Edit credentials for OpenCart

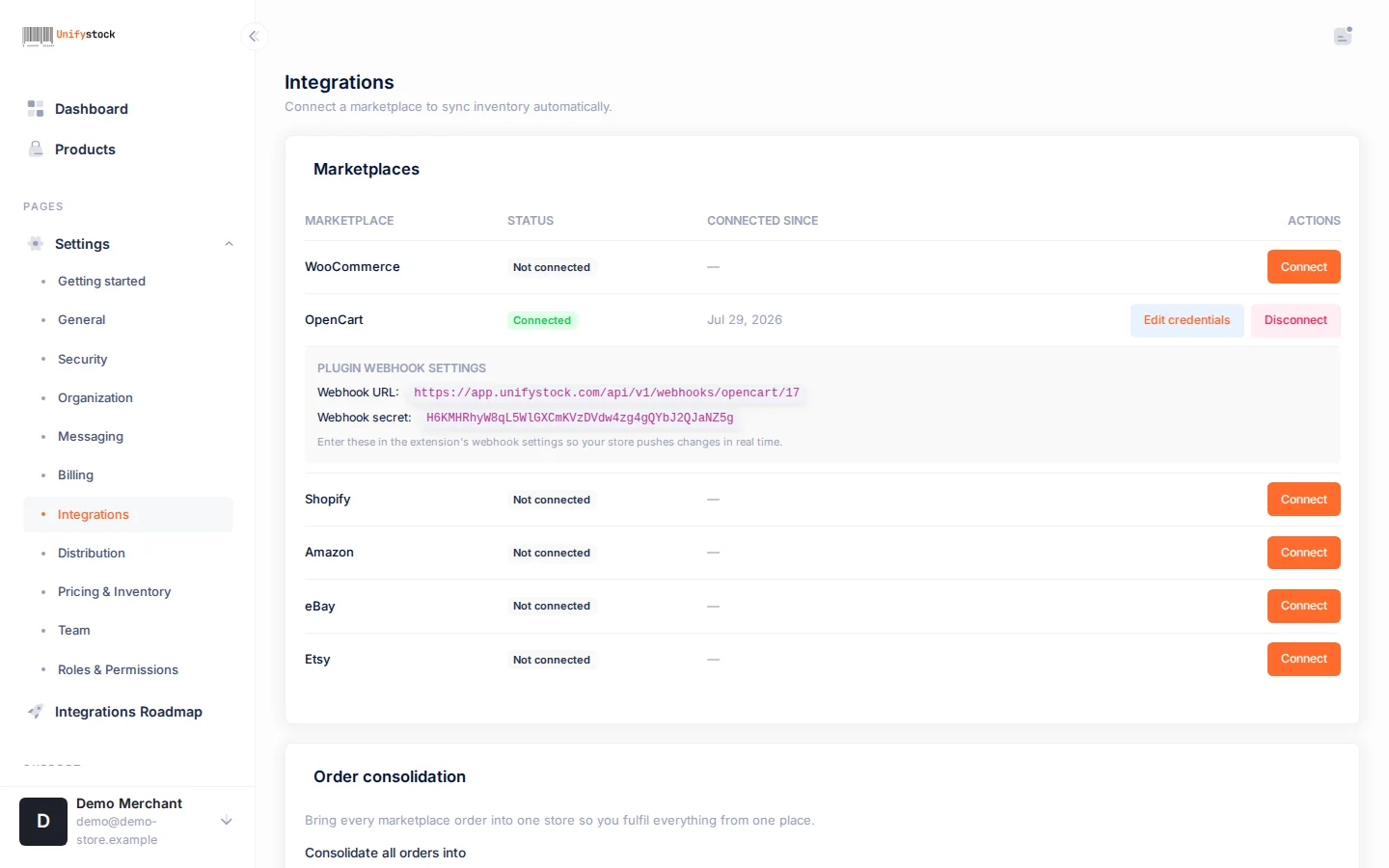[1186, 320]
